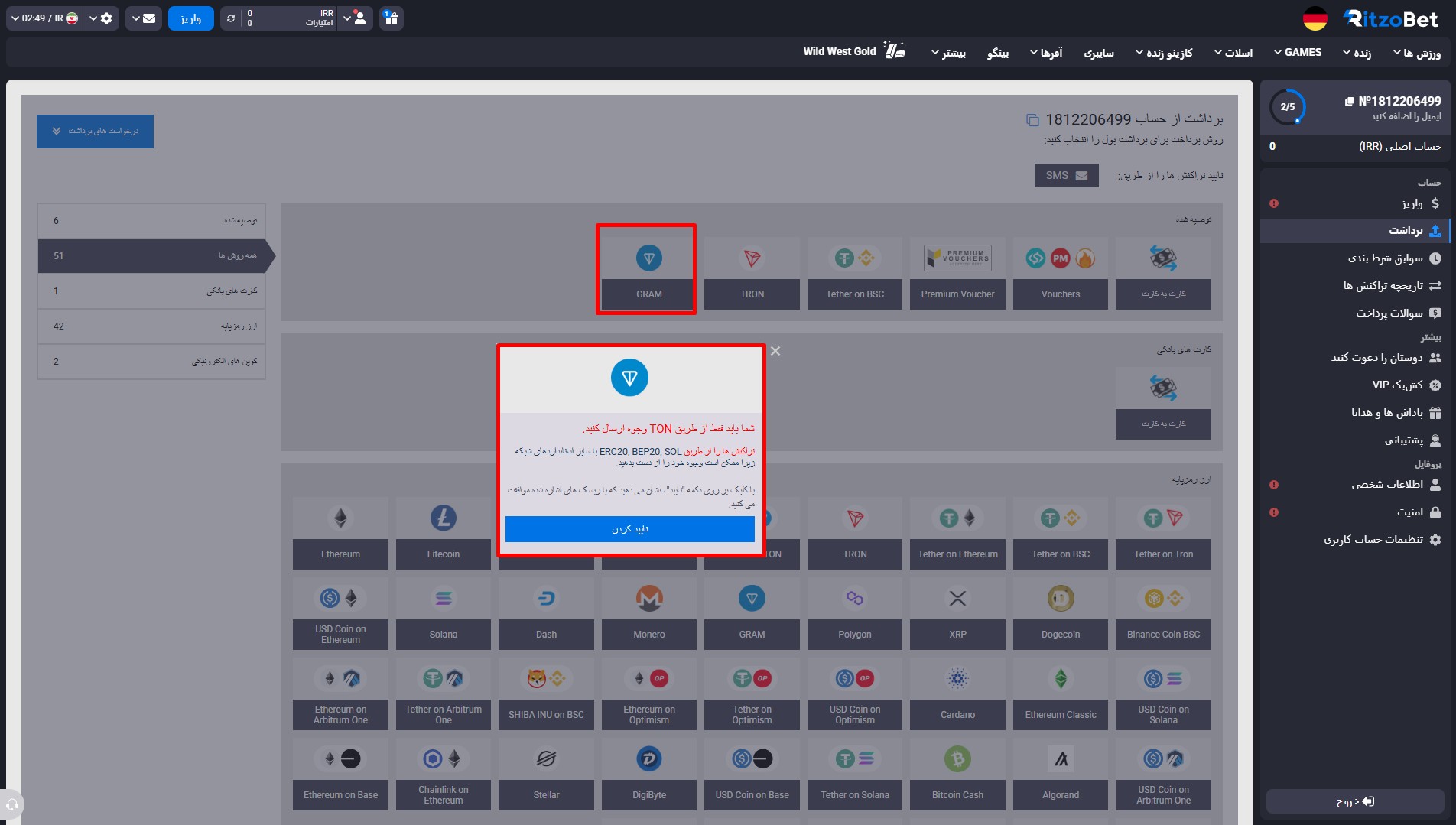Screen dimensions: 1456x825
Task: Pick the Dash payment tile
Action: [546, 613]
